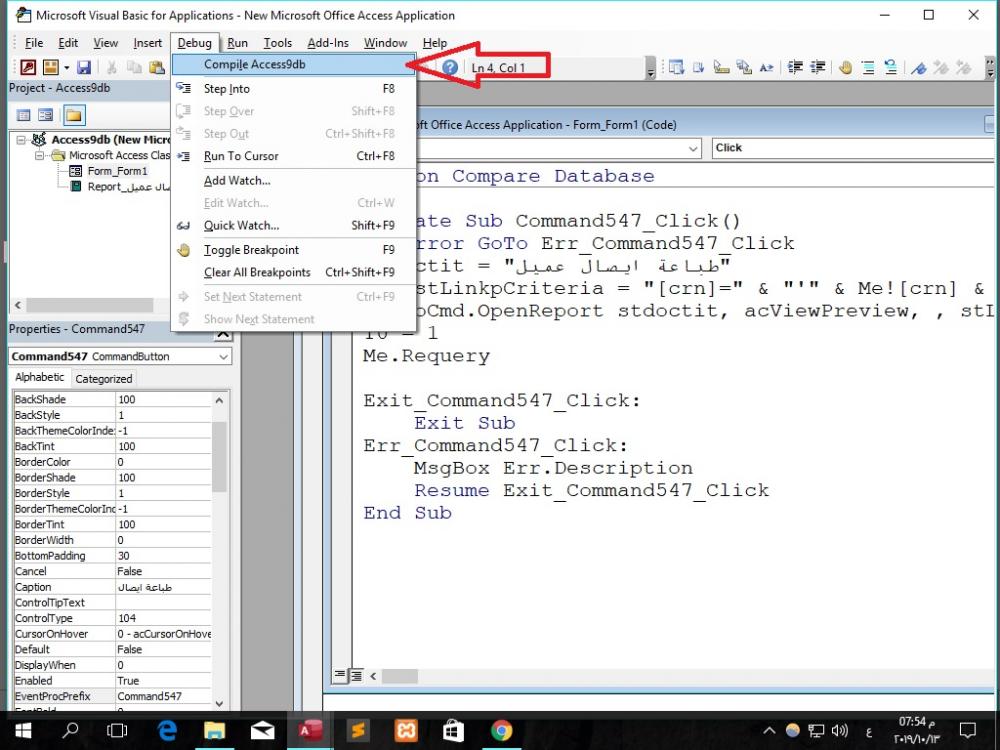Screen dimensions: 1000x750
Task: Open Google Chrome from taskbar
Action: tap(501, 731)
